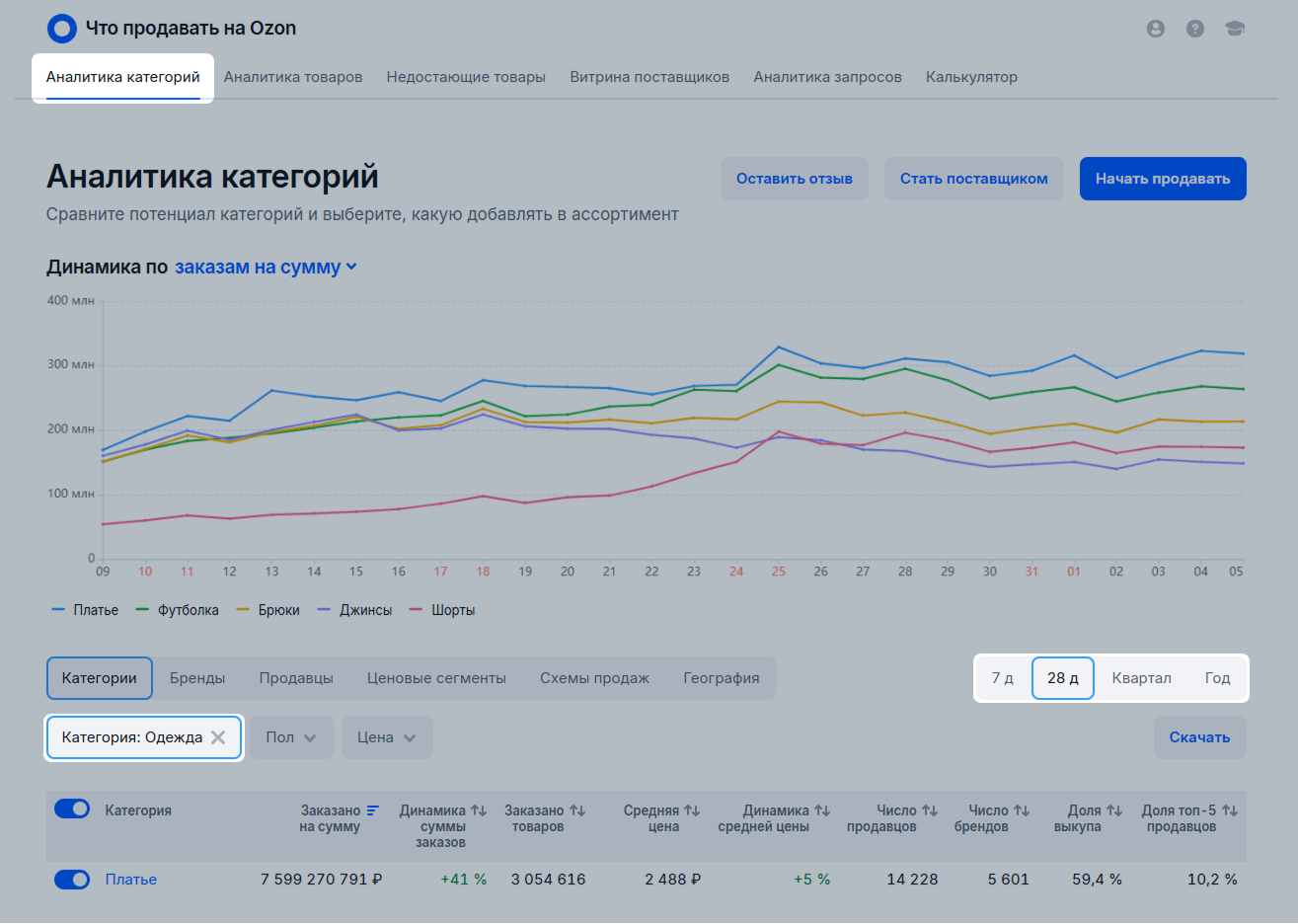The width and height of the screenshot is (1298, 924).
Task: Open the Витрина поставщиков tab
Action: 649,77
